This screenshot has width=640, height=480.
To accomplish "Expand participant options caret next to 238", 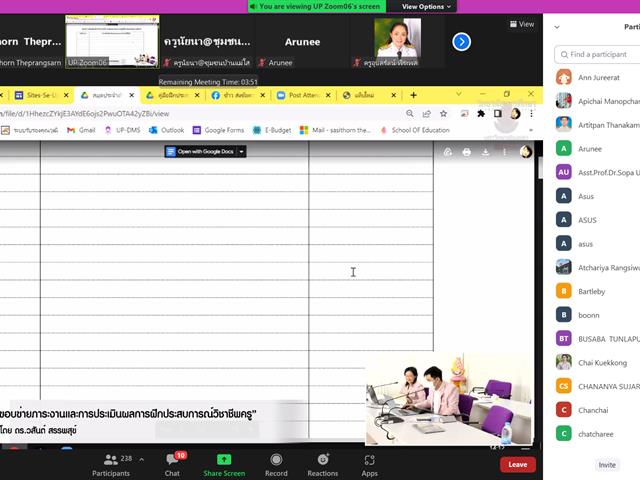I will pos(141,460).
